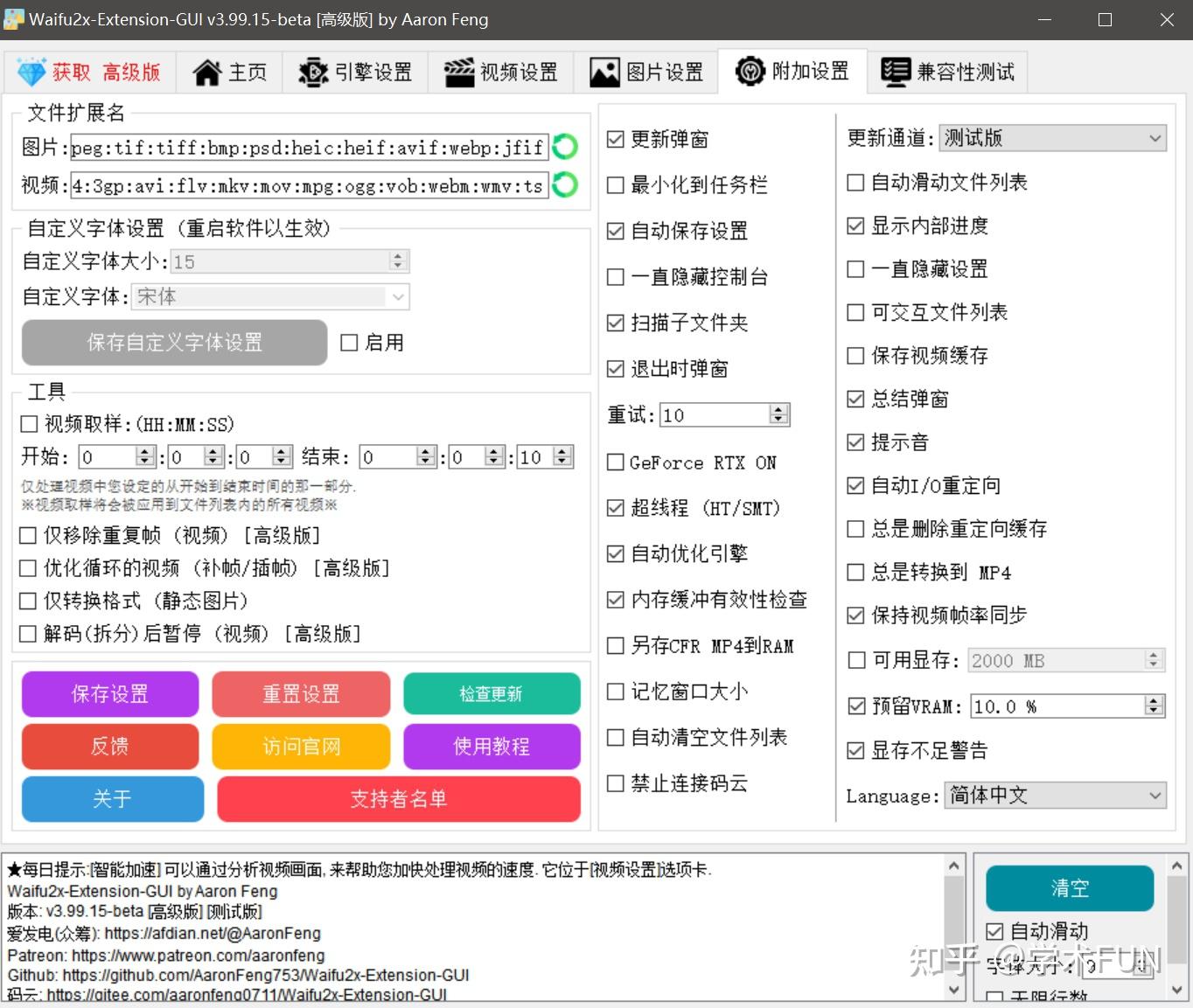Expand the 宋体 font selection dropdown
The height and width of the screenshot is (1008, 1193).
click(397, 296)
